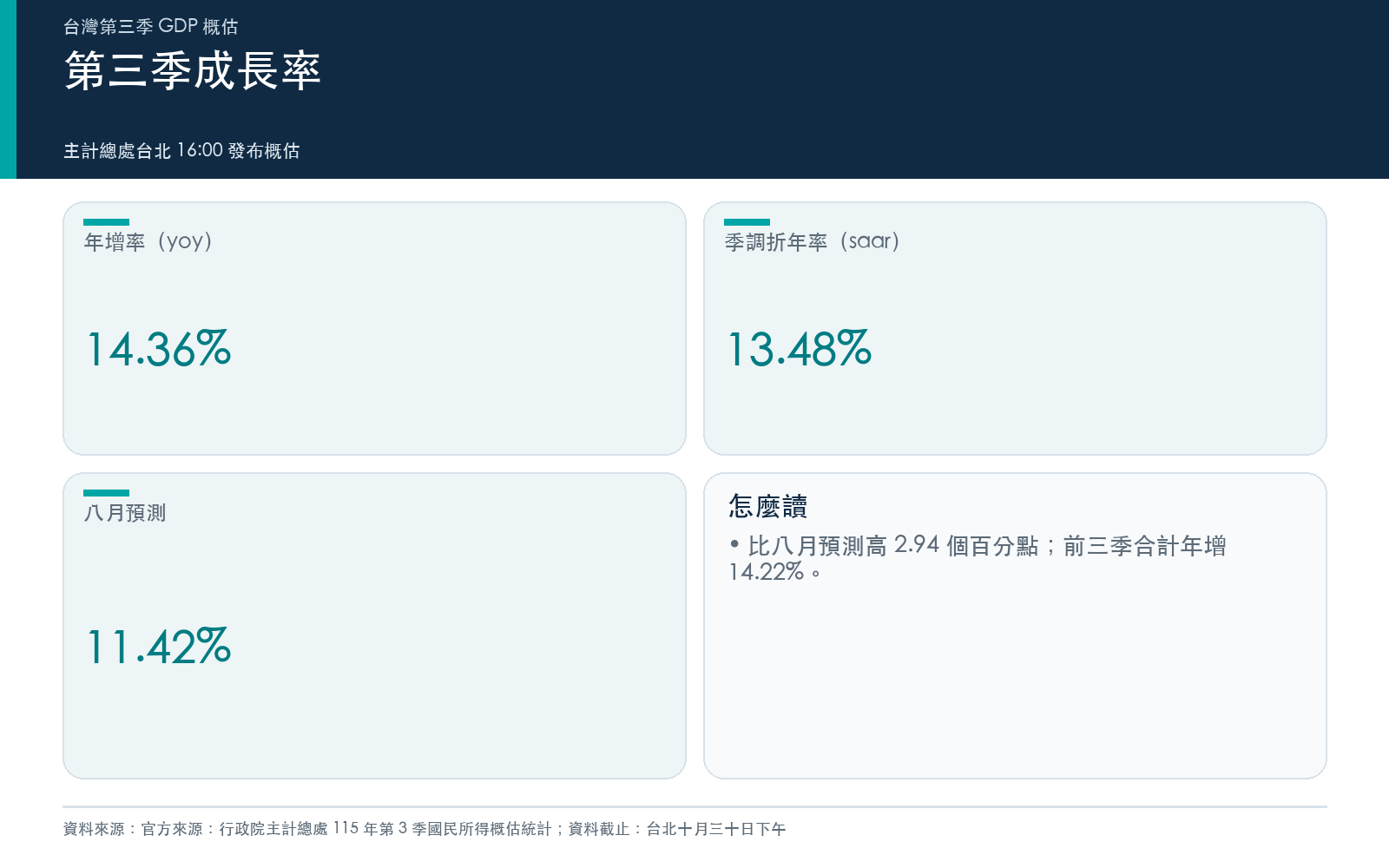Screen dimensions: 1389x868
Task: Click the 季調折年率（saar）label
Action: [x=813, y=241]
